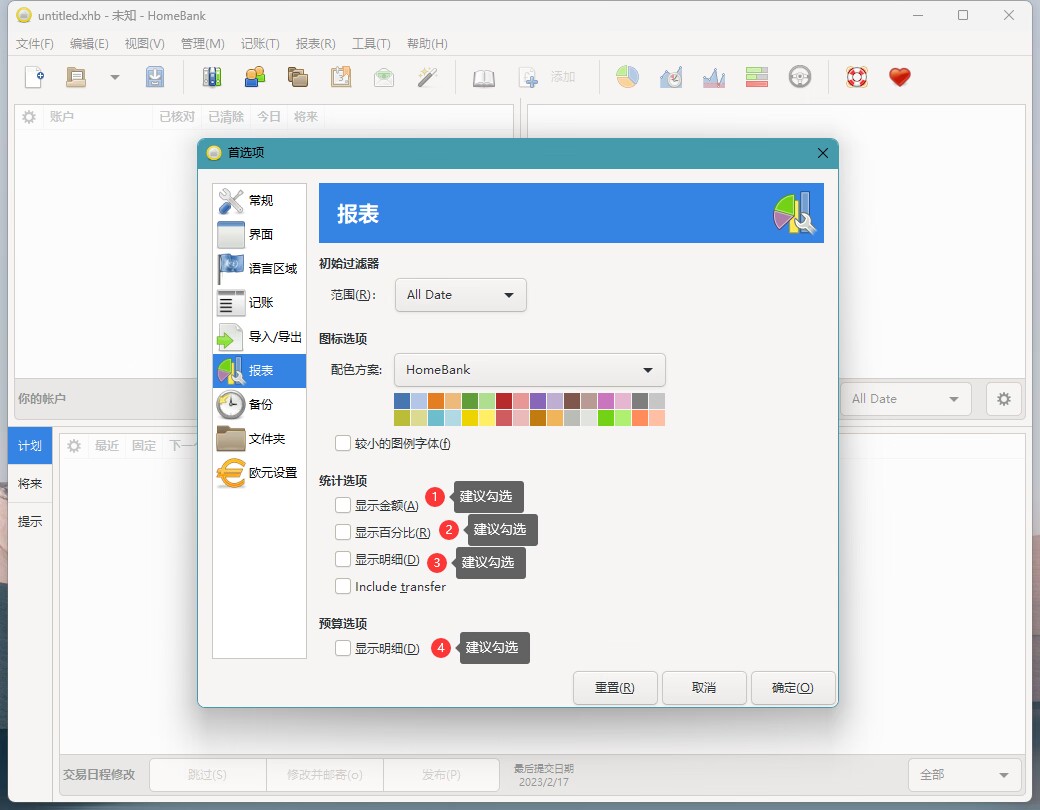Select 常规 in preferences sidebar

coord(259,200)
